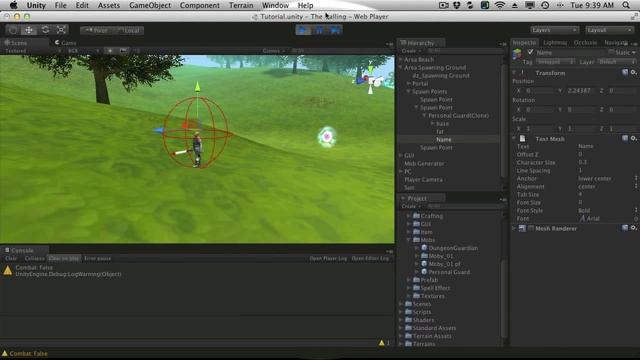
Task: Switch to the Lightmap tab
Action: click(x=555, y=42)
